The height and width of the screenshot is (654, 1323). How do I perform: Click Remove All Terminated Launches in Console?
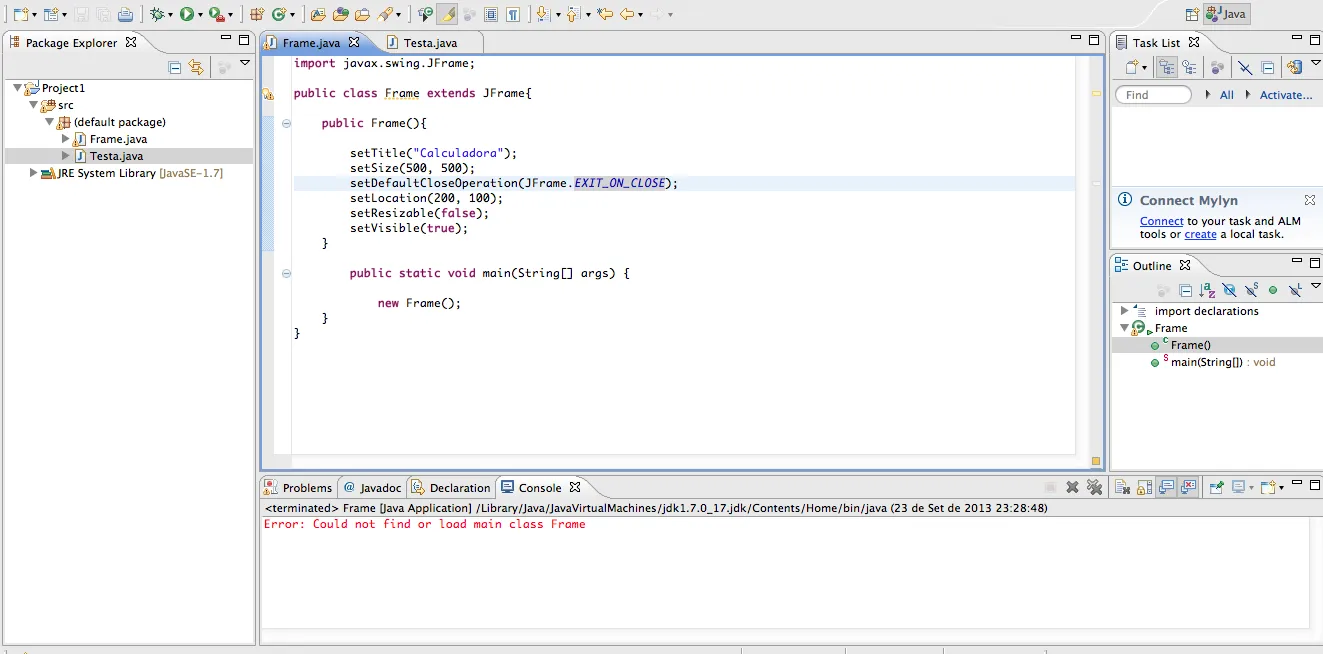[x=1094, y=488]
